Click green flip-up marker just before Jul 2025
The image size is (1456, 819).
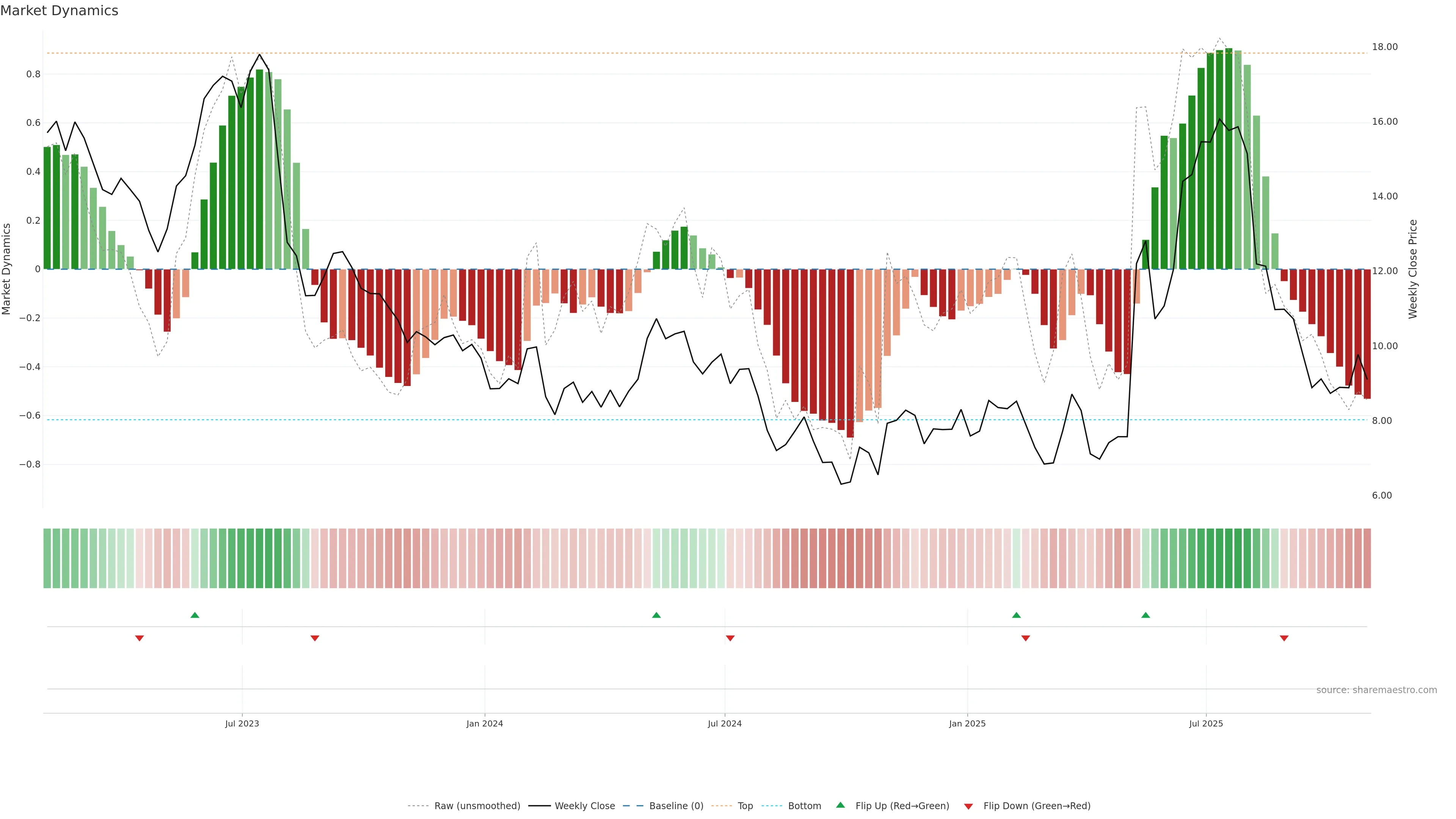[x=1146, y=615]
